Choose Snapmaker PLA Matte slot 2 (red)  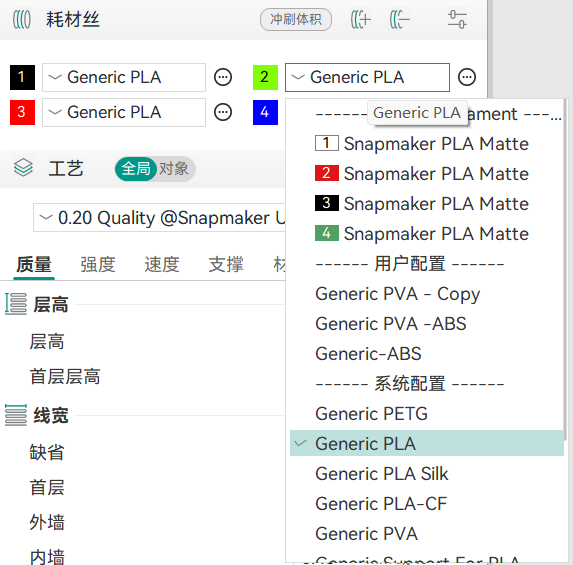(426, 174)
